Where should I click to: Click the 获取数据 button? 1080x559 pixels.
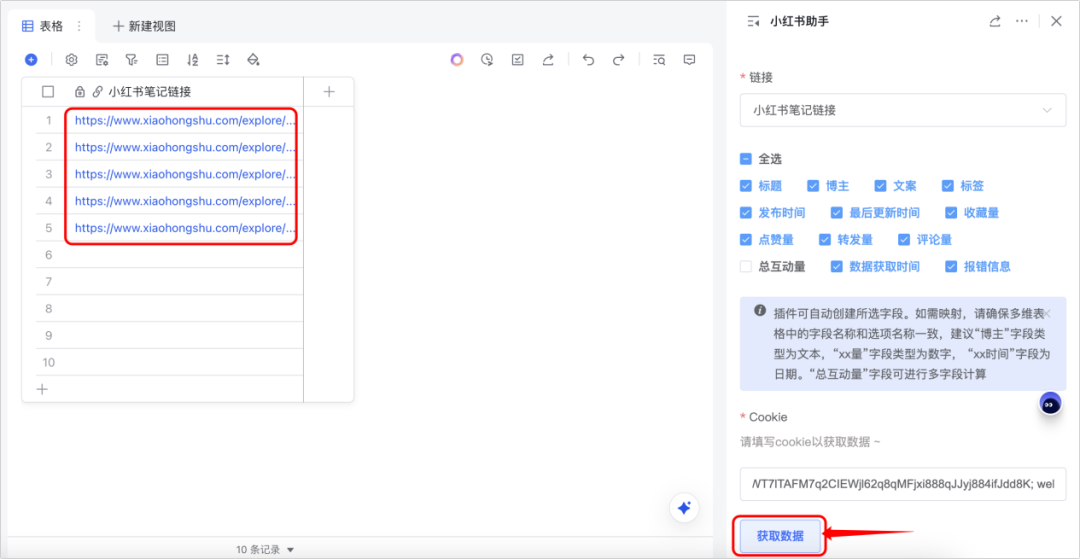[x=780, y=536]
